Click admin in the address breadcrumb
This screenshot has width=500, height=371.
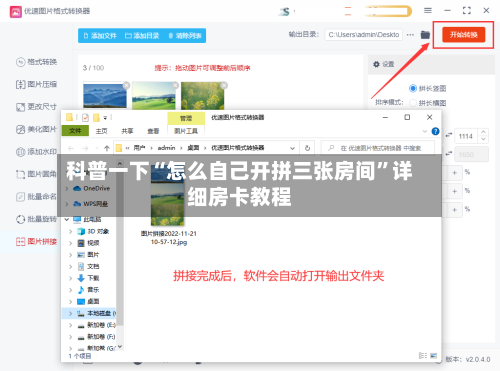tap(166, 148)
